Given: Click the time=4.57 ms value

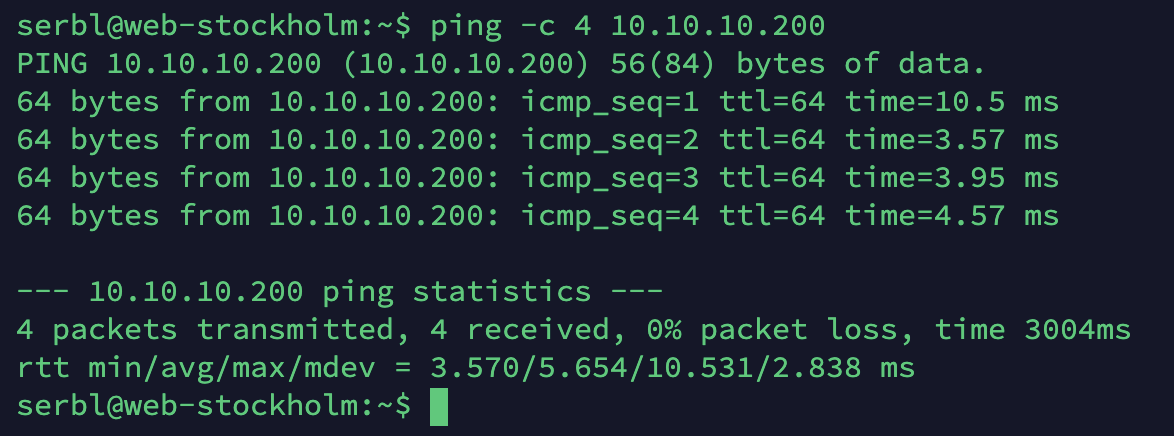Looking at the screenshot, I should click(x=951, y=216).
